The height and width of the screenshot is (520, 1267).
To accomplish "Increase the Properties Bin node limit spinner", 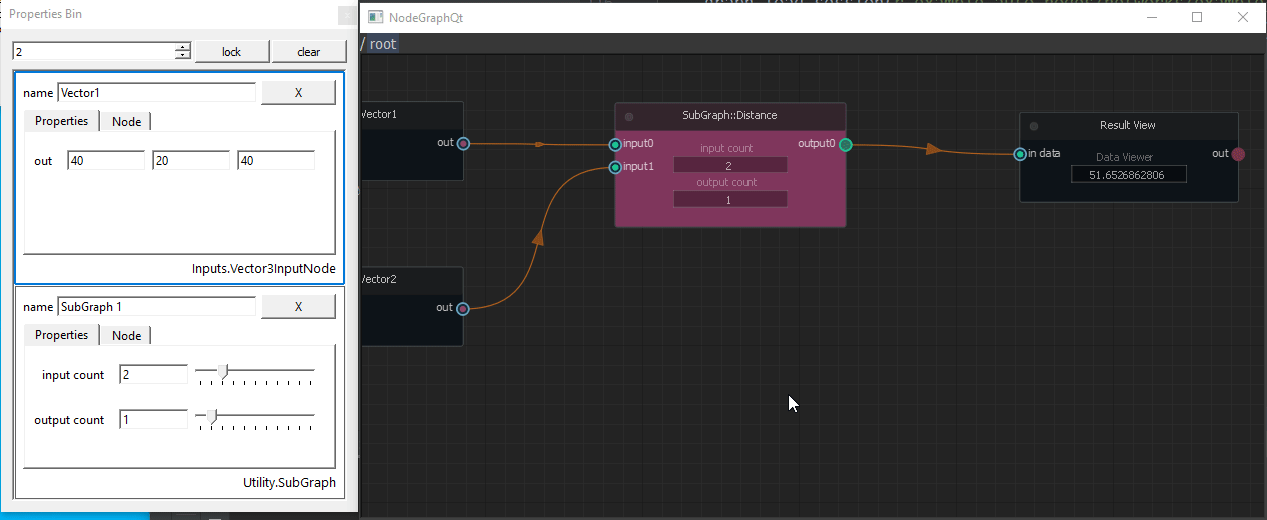I will tap(182, 47).
